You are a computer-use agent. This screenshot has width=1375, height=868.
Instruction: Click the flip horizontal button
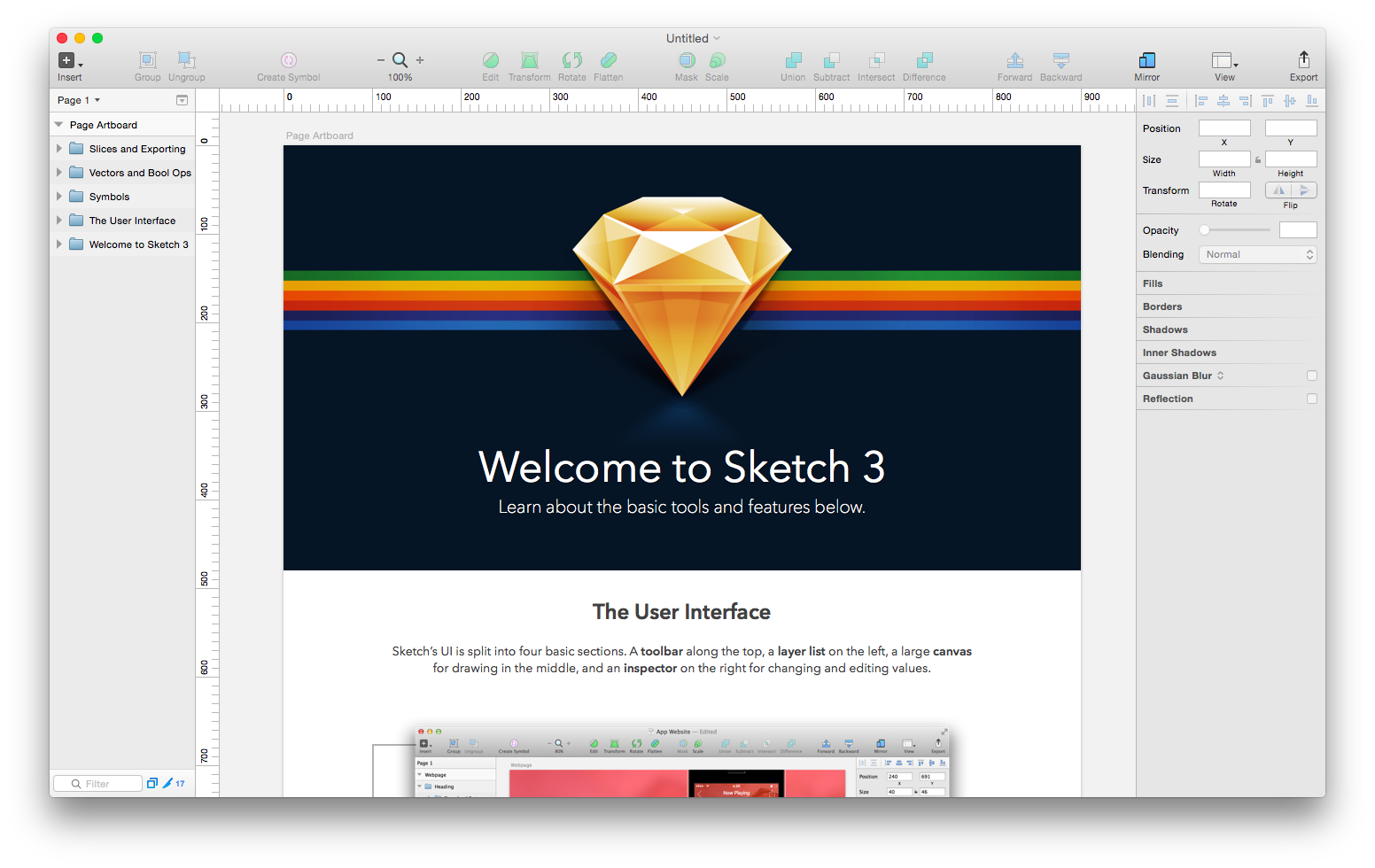[1278, 190]
